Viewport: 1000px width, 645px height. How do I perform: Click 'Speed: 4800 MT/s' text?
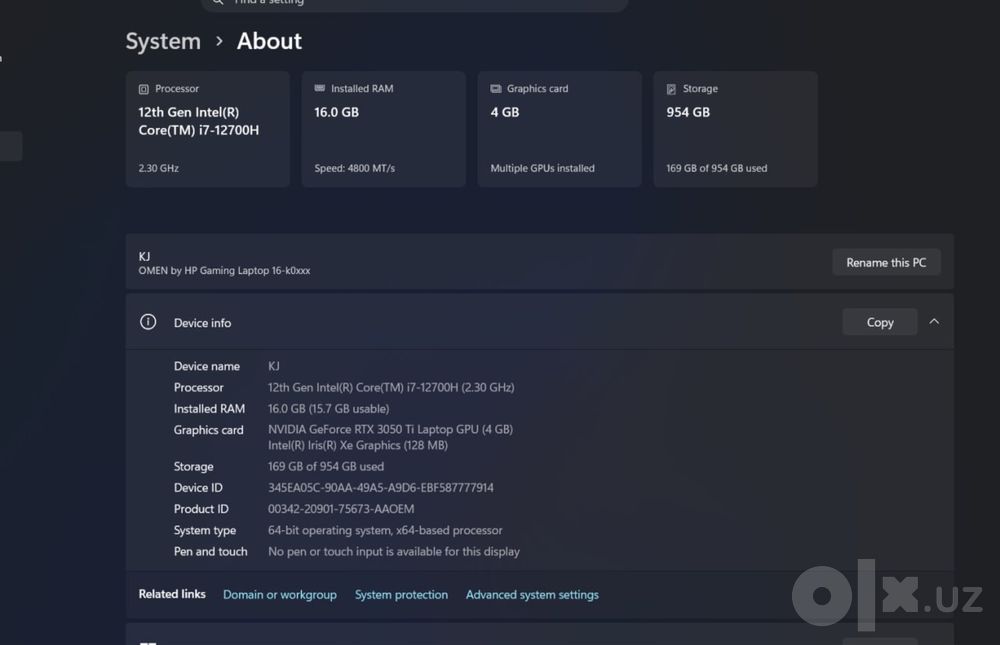click(355, 168)
